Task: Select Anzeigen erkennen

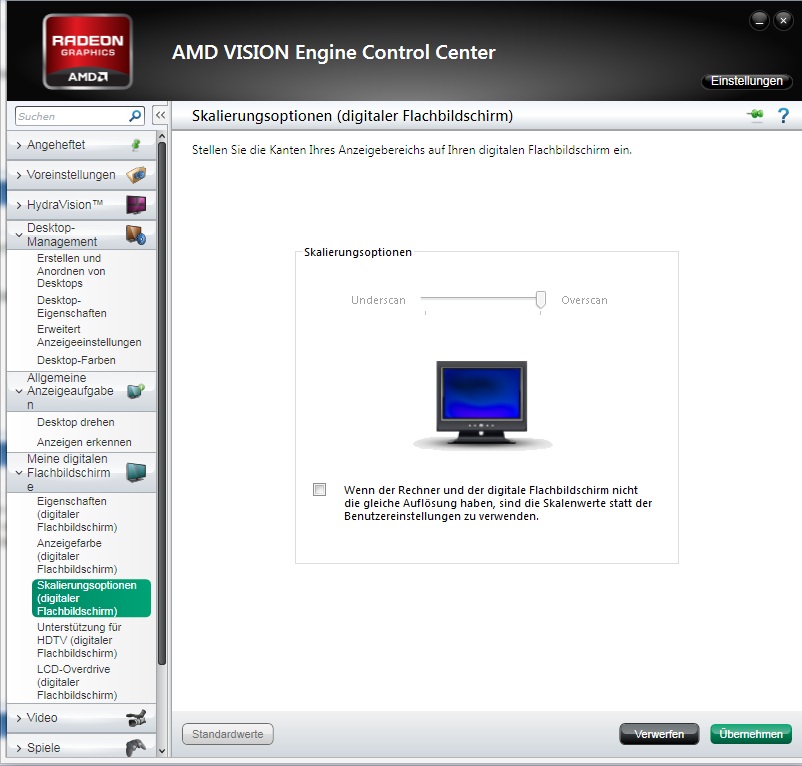Action: tap(84, 442)
